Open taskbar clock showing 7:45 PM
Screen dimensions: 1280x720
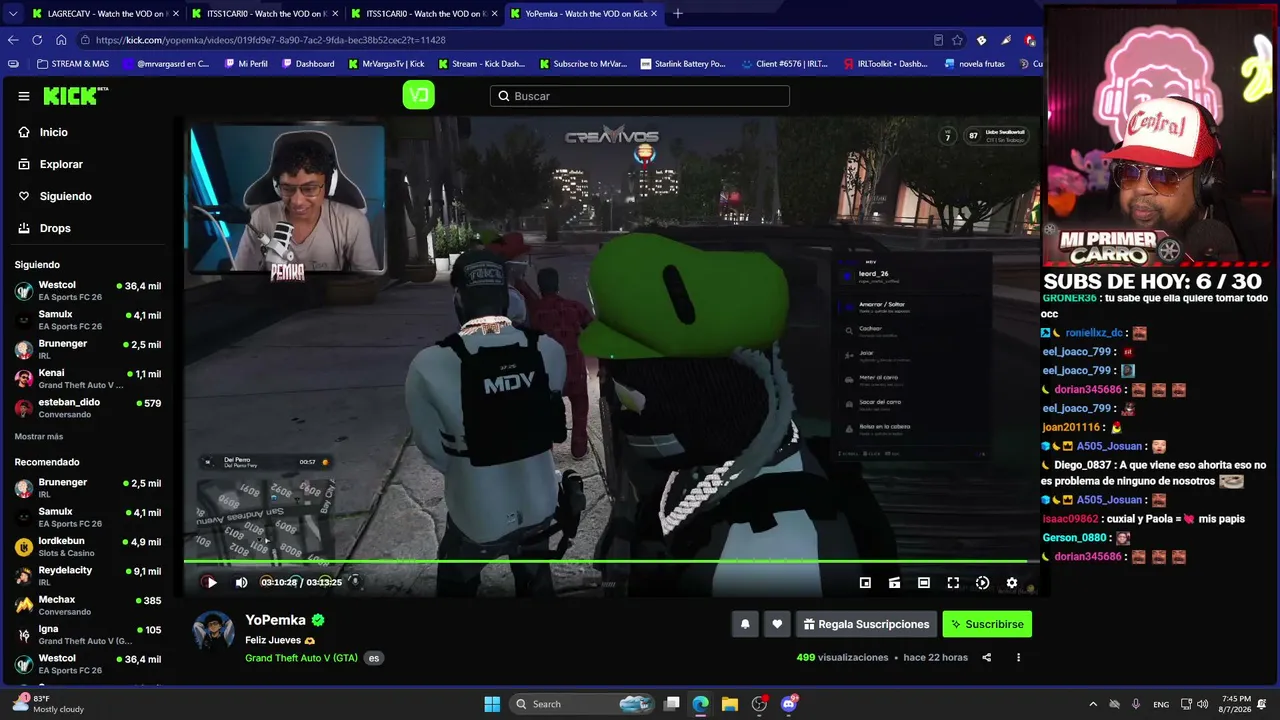click(x=1236, y=704)
